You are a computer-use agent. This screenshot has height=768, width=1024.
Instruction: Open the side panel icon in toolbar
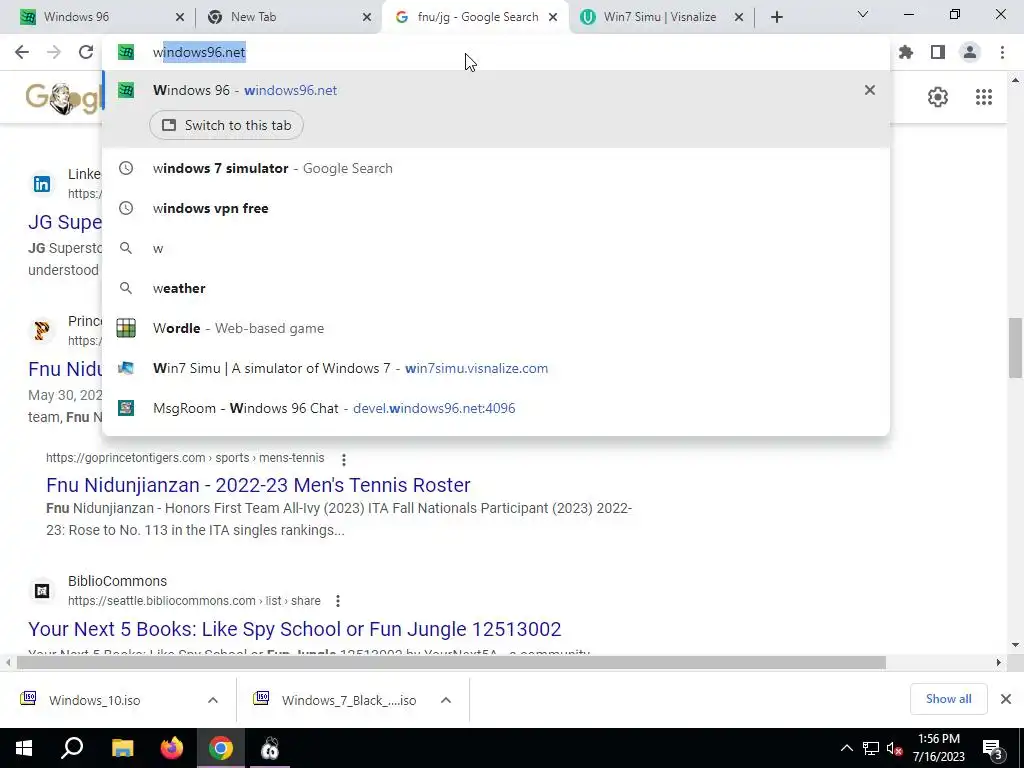938,52
